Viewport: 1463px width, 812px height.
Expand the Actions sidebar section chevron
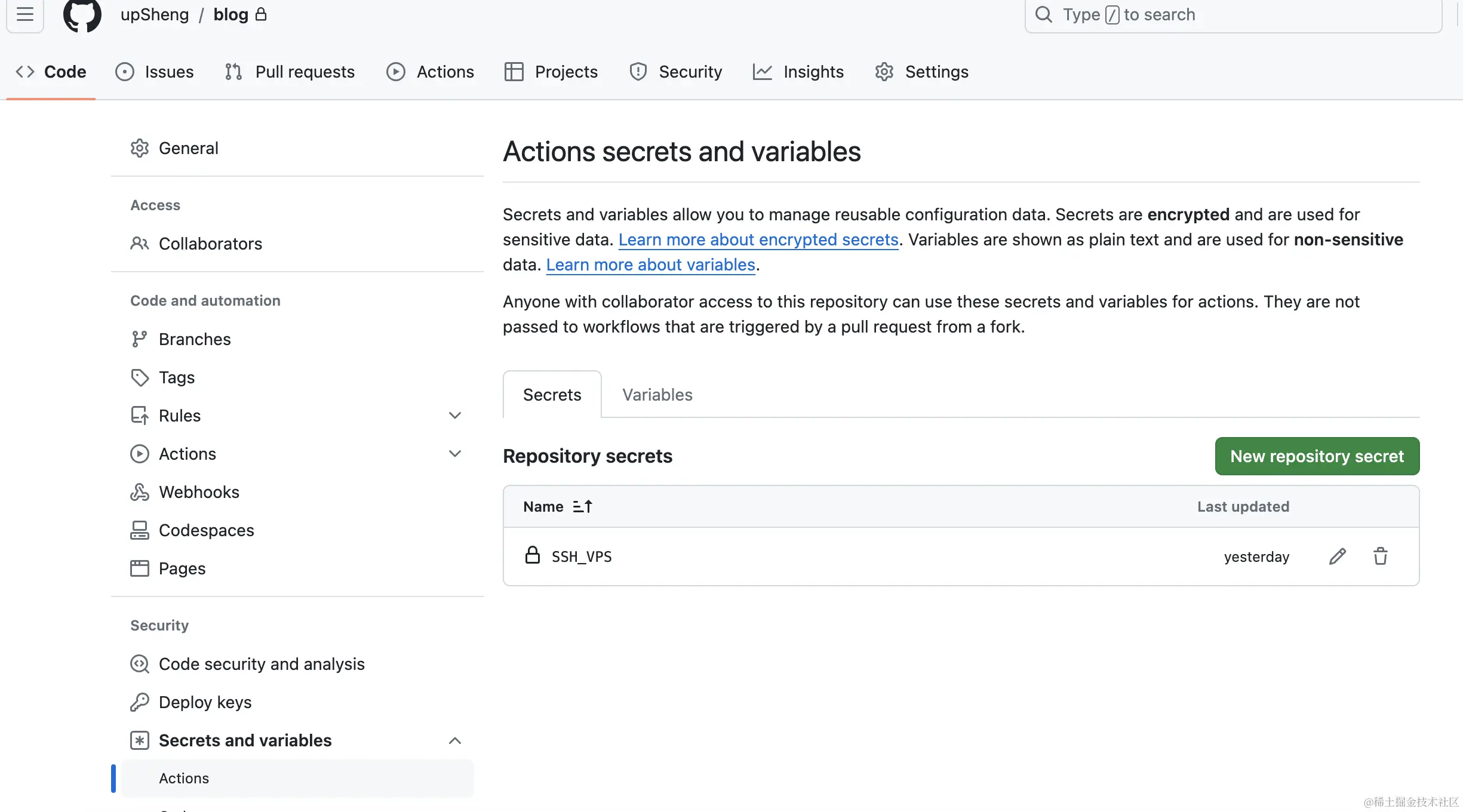pyautogui.click(x=454, y=454)
